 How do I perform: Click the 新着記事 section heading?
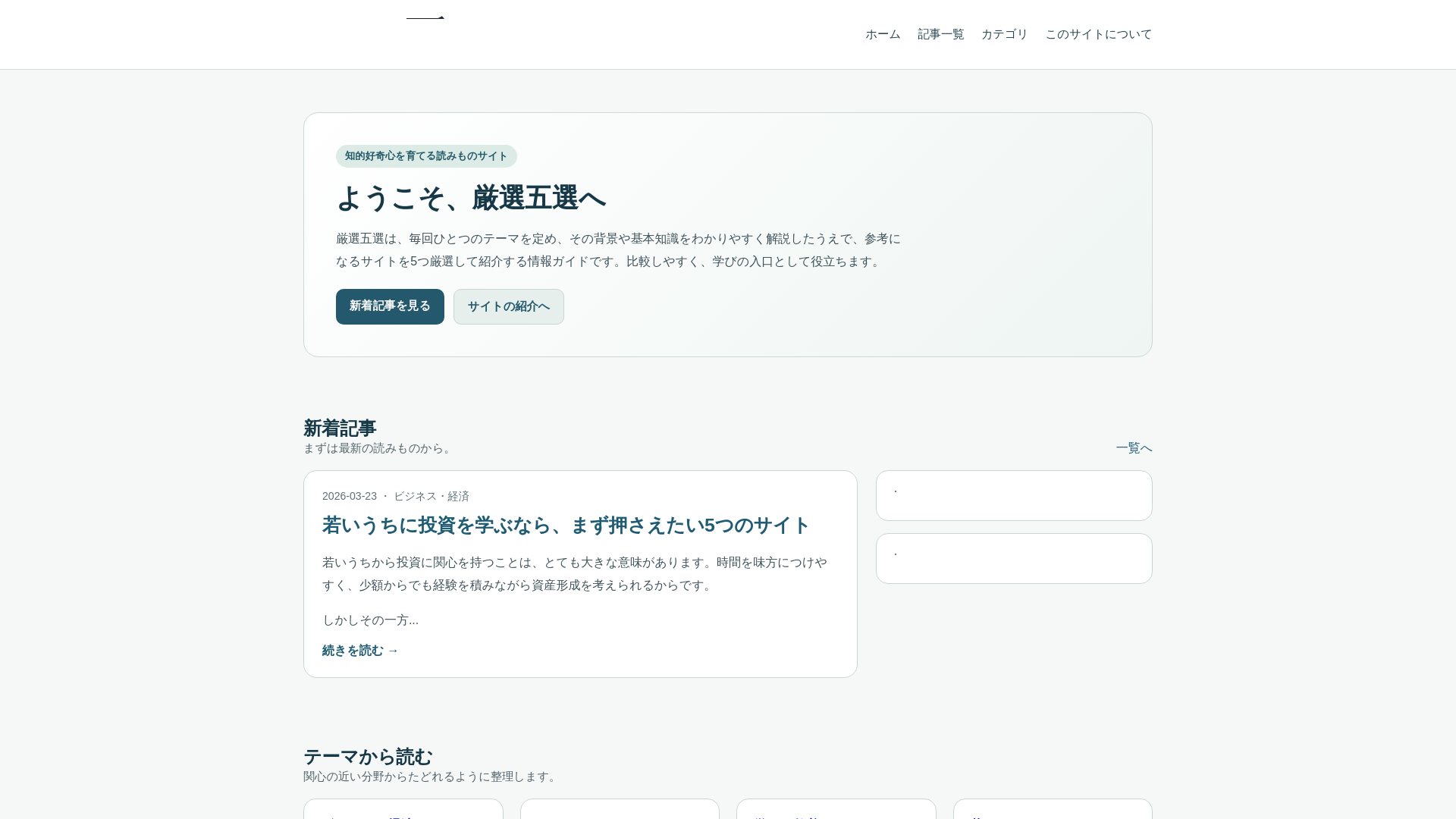[340, 428]
